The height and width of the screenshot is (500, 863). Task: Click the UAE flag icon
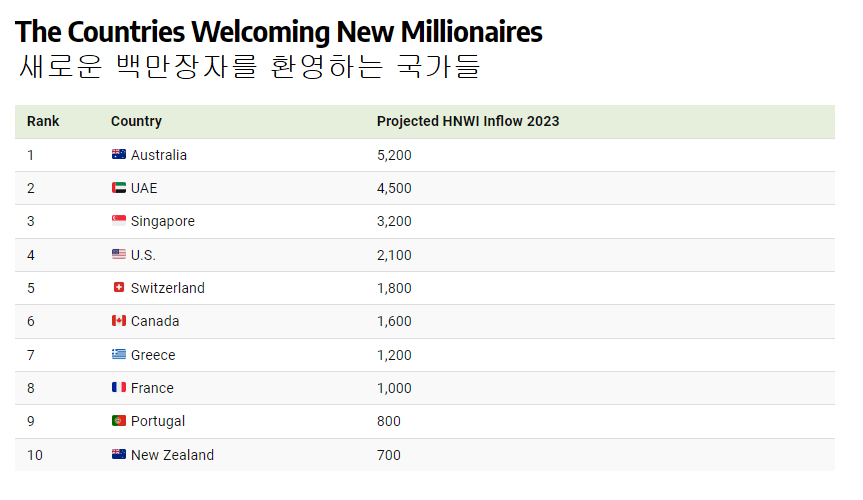[119, 188]
